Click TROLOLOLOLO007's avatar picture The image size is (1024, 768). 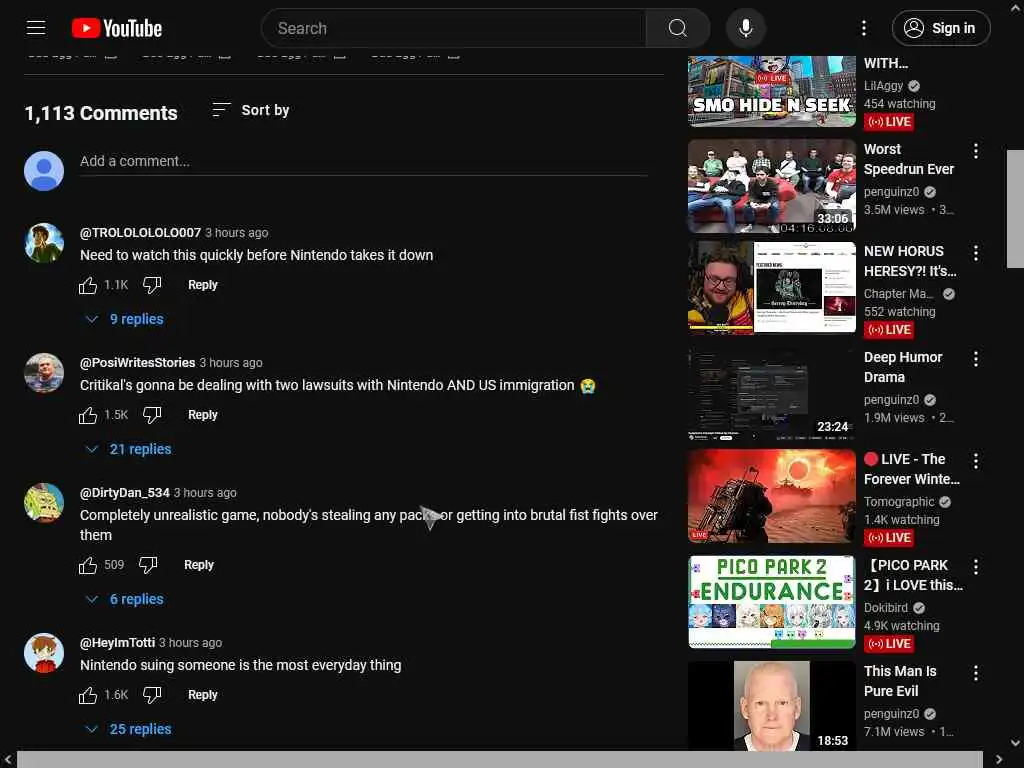44,243
